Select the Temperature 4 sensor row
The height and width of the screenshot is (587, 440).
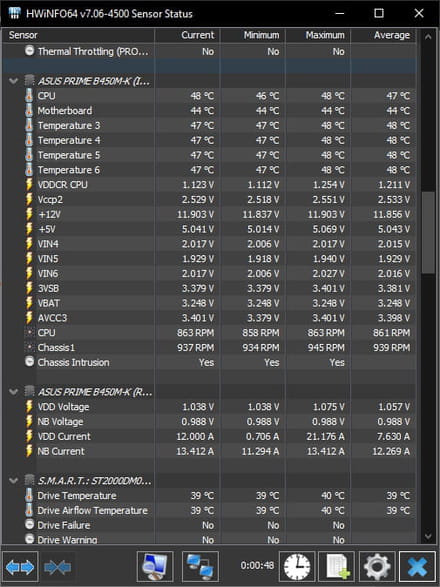[x=210, y=140]
